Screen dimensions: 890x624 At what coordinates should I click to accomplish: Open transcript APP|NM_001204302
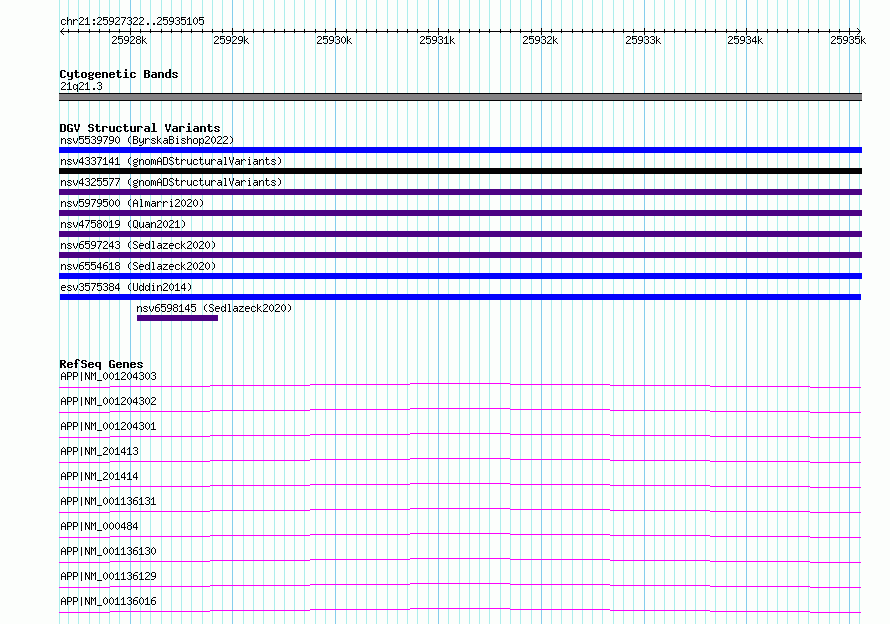[108, 401]
